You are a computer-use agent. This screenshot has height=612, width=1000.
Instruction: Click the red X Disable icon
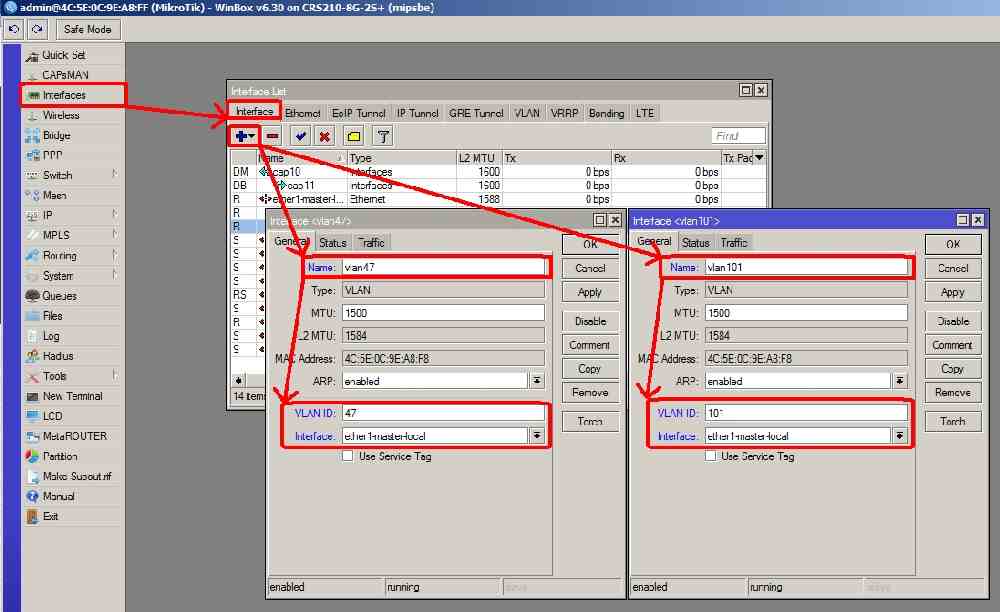pyautogui.click(x=324, y=136)
